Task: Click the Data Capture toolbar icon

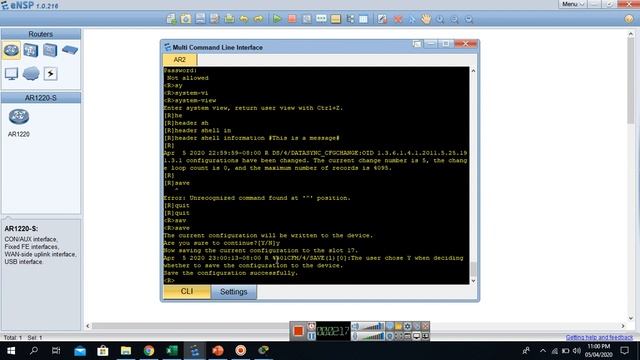Action: click(x=307, y=19)
